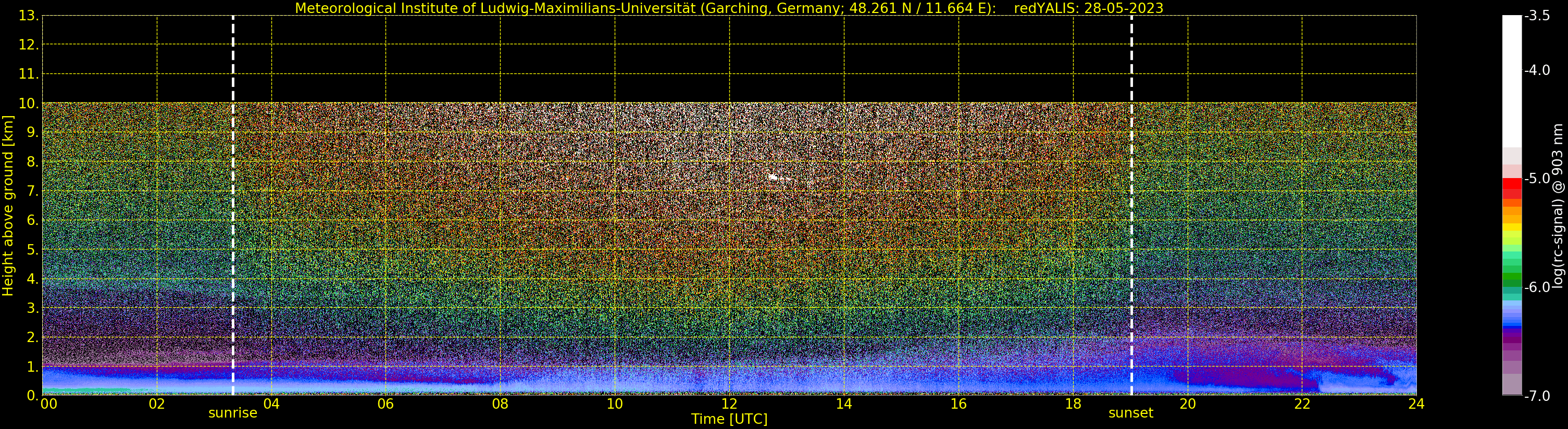This screenshot has width=1568, height=429.
Task: Click the time tick label '06'
Action: 385,404
